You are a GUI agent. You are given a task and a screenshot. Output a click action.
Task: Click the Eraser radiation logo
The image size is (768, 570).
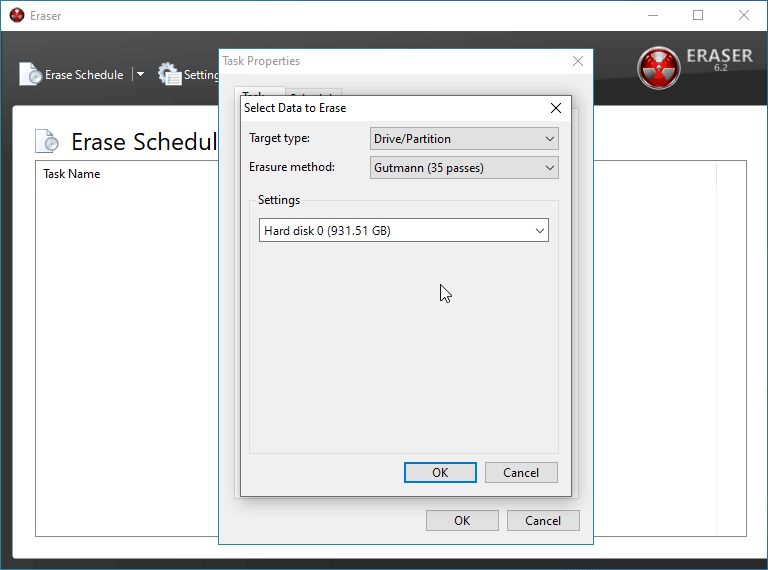[x=658, y=68]
